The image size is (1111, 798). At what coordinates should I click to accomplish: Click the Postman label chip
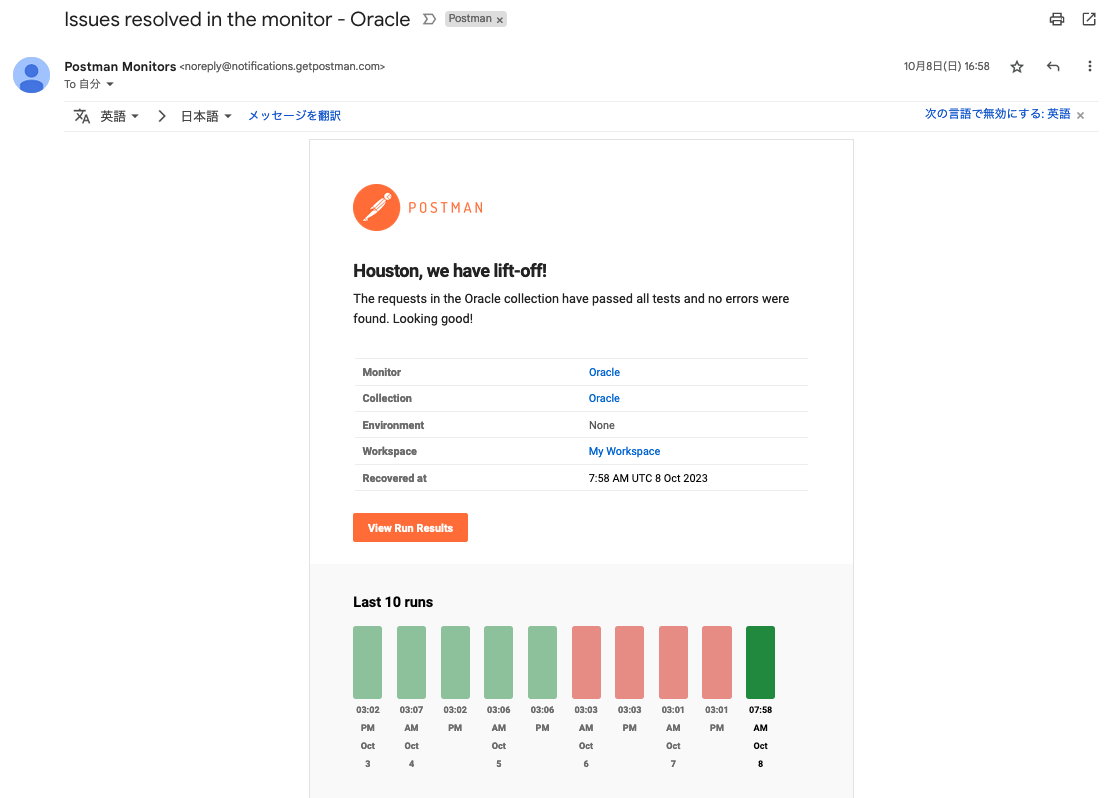[470, 19]
